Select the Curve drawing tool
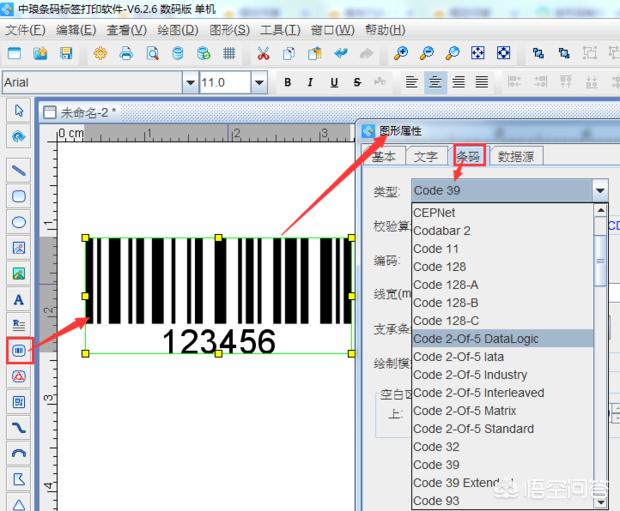The width and height of the screenshot is (620, 511). [19, 428]
